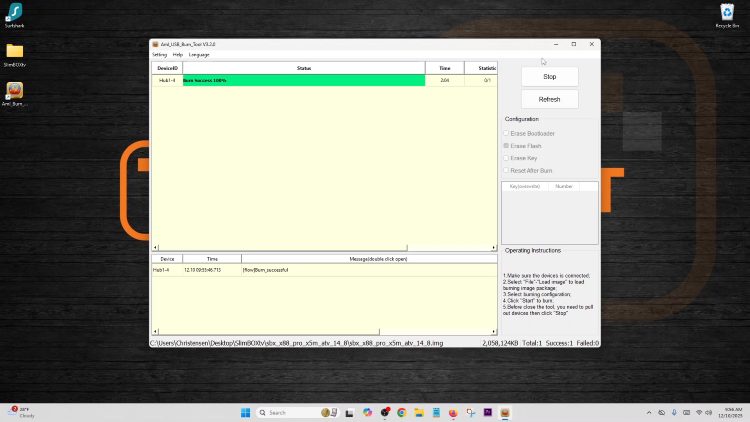This screenshot has width=750, height=422.
Task: Click the Key(overwrite) column header
Action: 525,186
